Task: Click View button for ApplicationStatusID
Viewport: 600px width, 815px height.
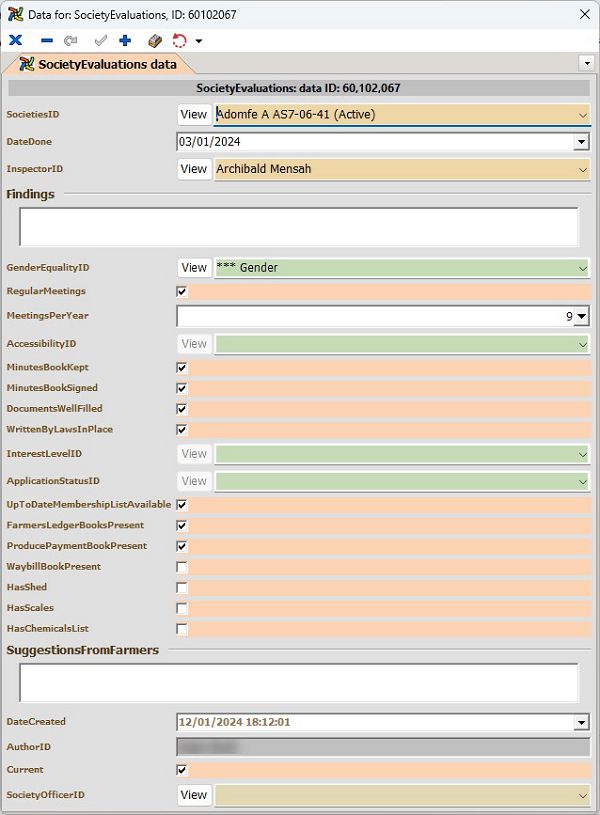Action: (194, 481)
